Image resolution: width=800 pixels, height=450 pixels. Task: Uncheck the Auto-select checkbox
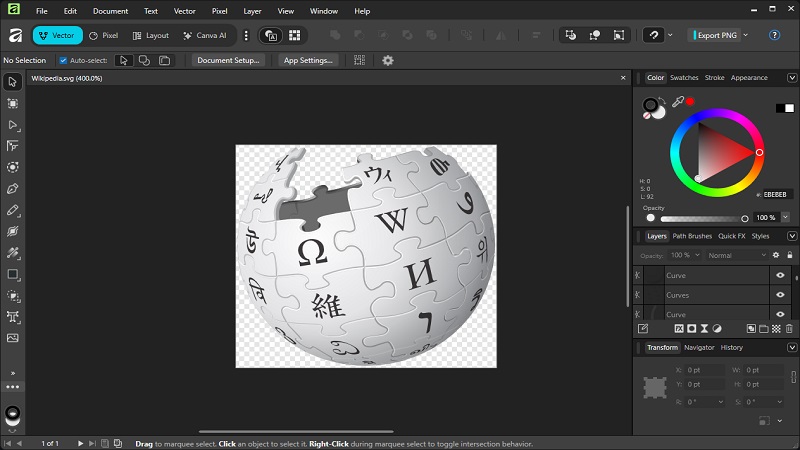(63, 60)
